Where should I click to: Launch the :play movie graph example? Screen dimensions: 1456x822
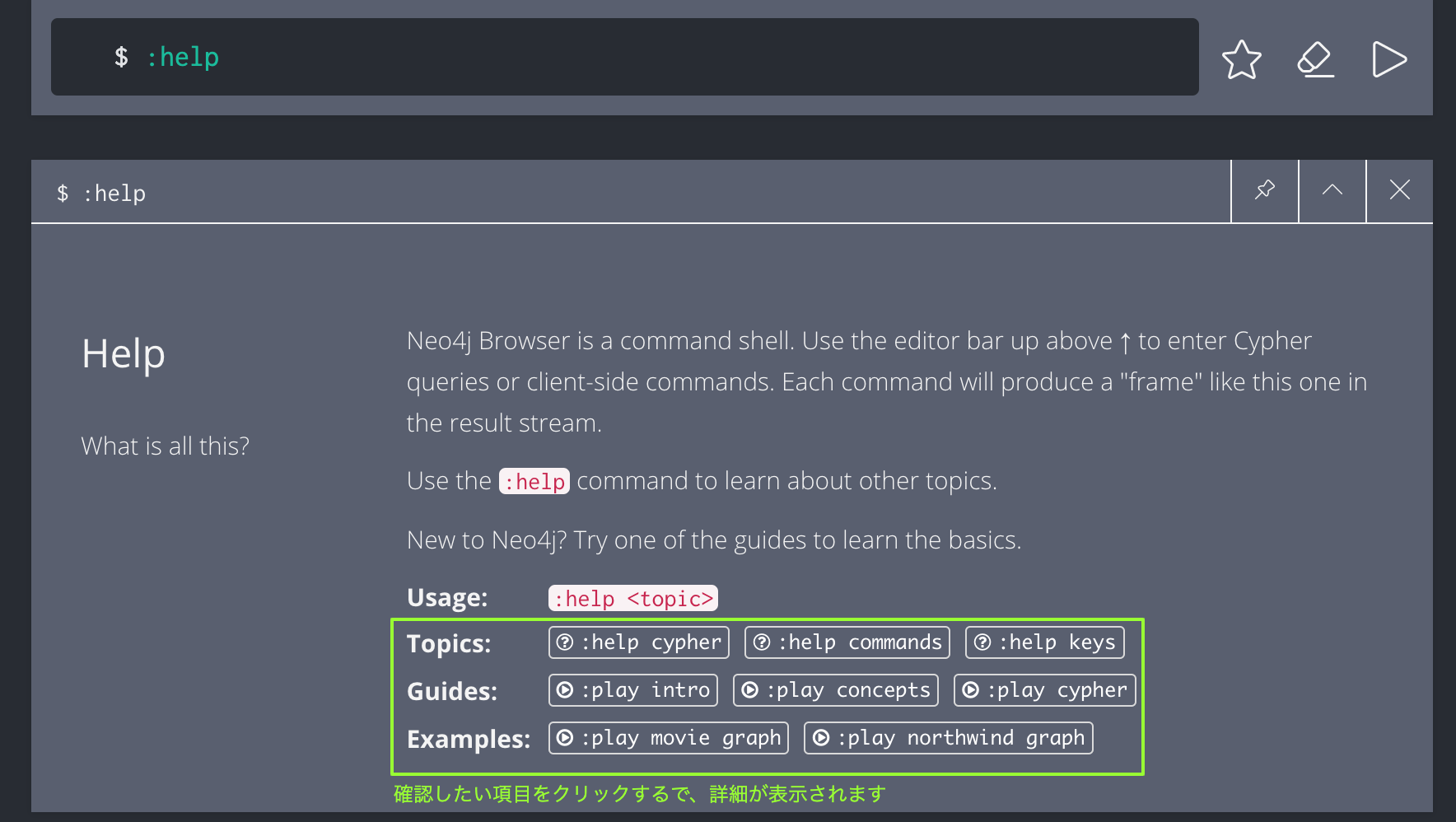click(x=669, y=738)
